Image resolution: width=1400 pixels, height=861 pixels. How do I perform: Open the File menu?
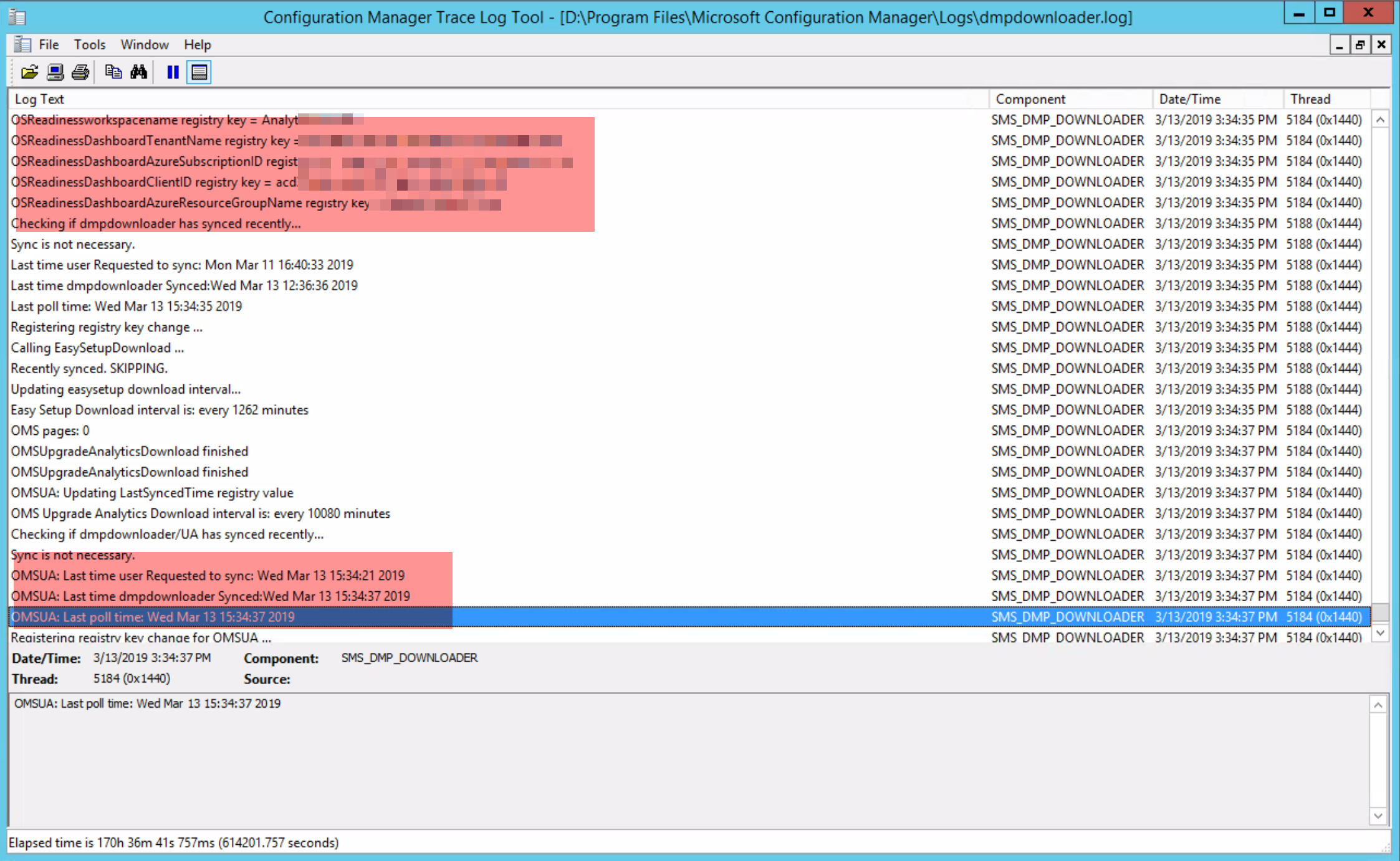point(49,45)
